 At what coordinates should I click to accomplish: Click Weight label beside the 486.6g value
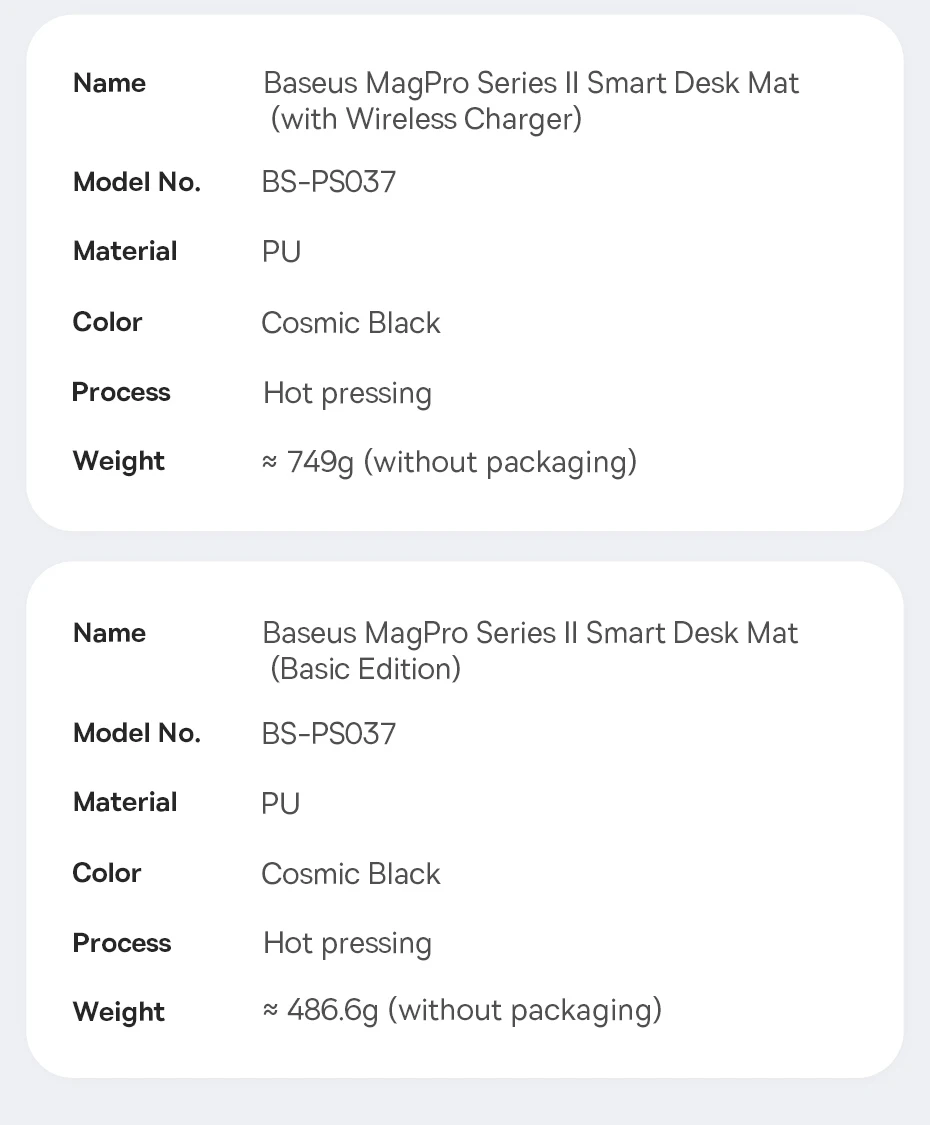(119, 1011)
